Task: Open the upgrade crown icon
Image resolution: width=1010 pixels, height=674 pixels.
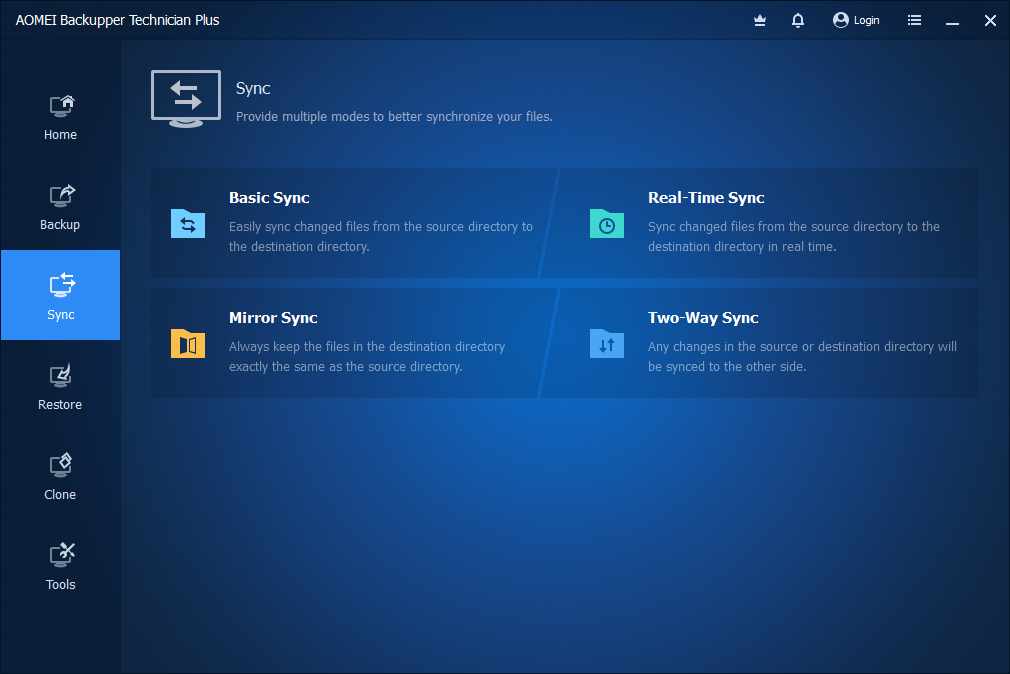Action: click(x=760, y=20)
